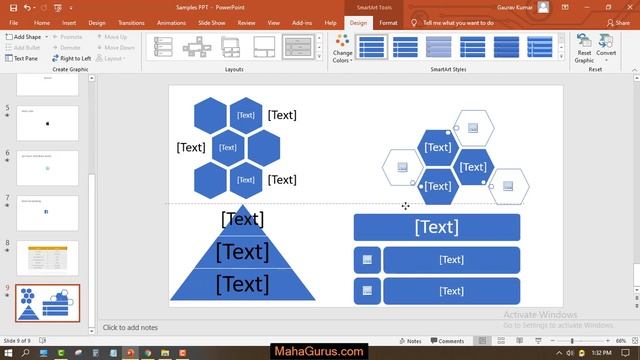This screenshot has width=640, height=360.
Task: Click Start From Beginning presentation icon
Action: click(x=58, y=7)
